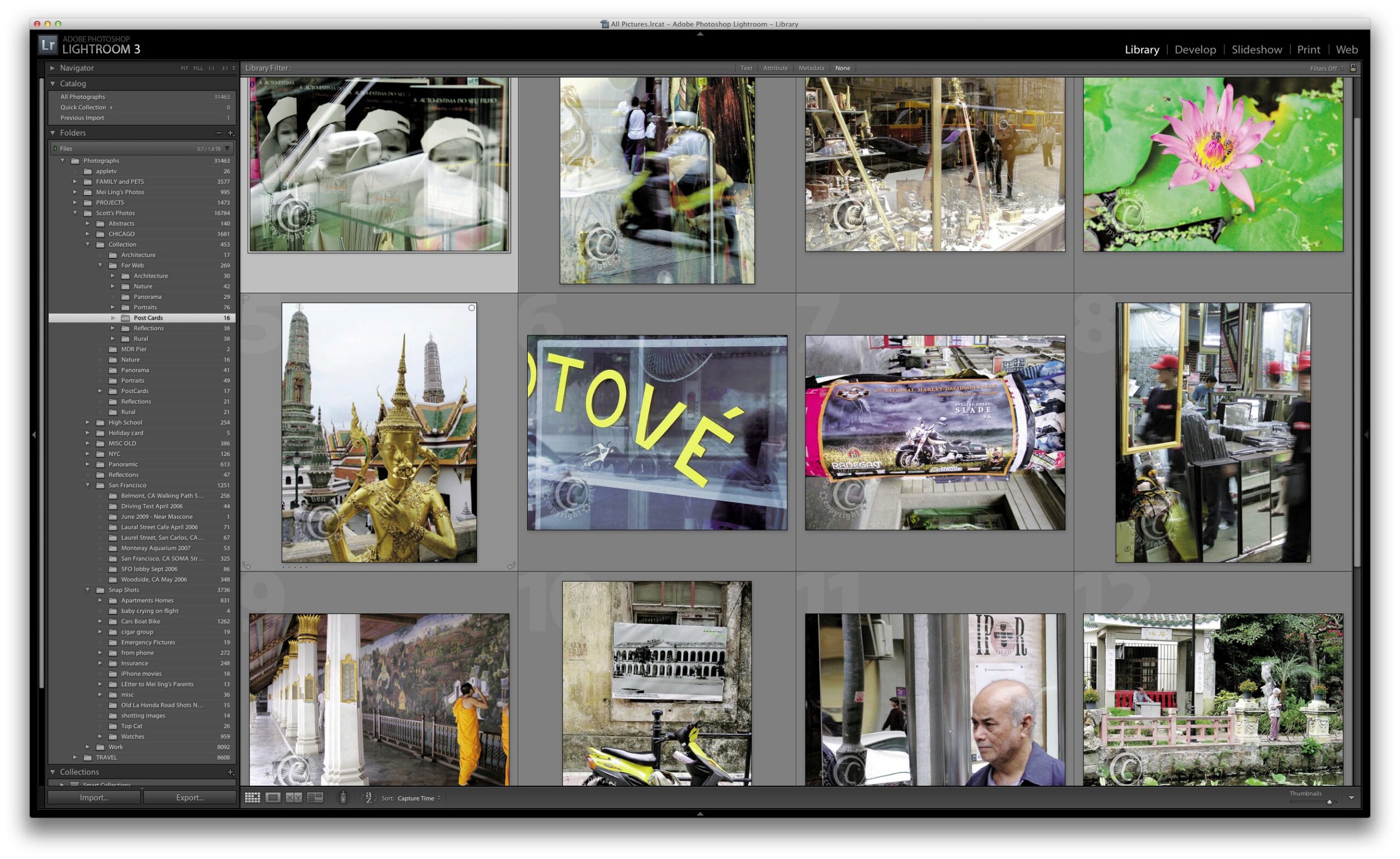This screenshot has width=1400, height=859.
Task: Rotate golden statue photo counter-clockwise
Action: point(247,565)
